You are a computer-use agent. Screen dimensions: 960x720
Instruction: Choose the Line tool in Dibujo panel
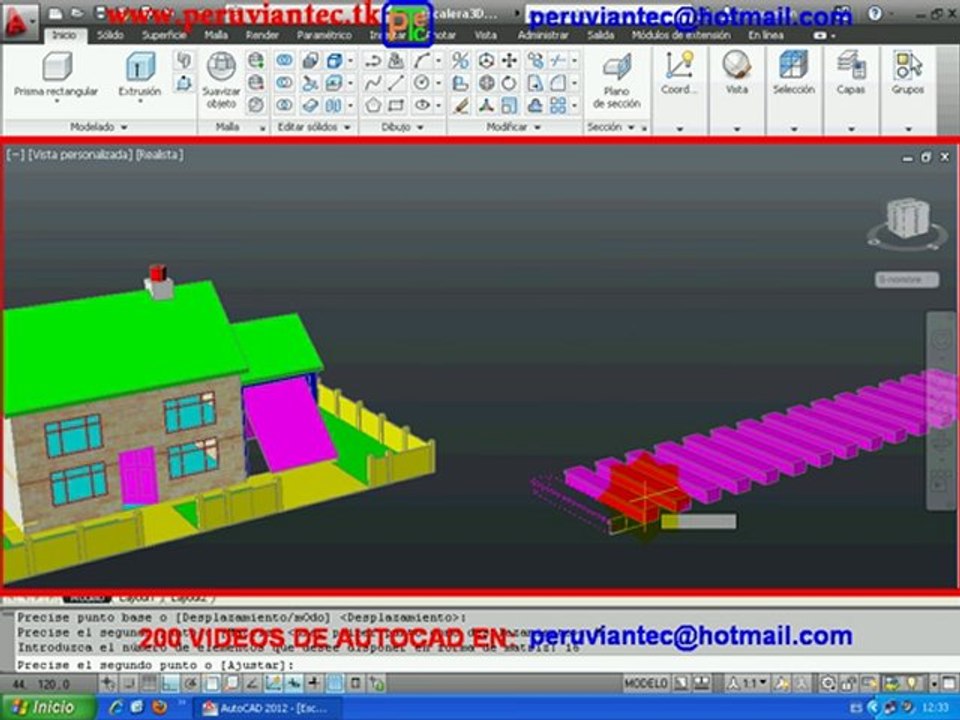coord(396,83)
